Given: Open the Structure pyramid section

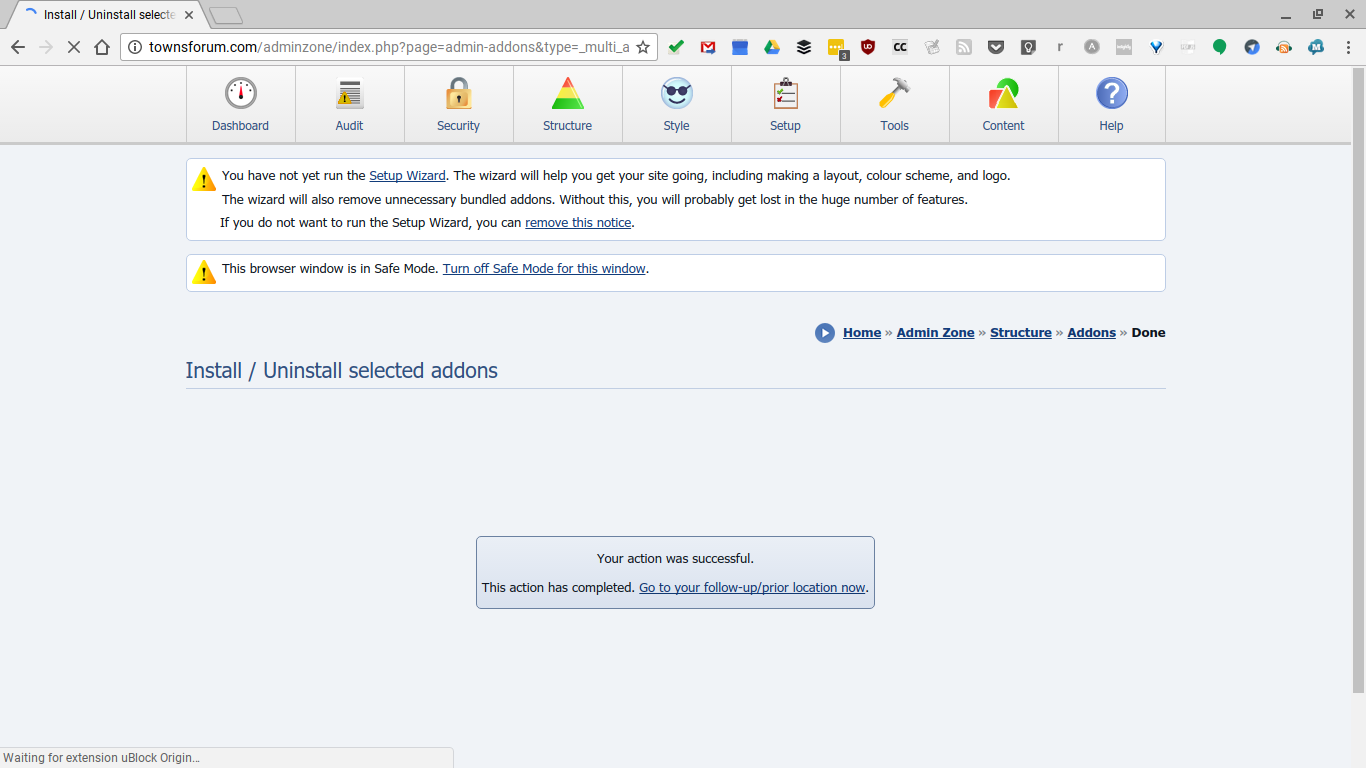Looking at the screenshot, I should 567,104.
